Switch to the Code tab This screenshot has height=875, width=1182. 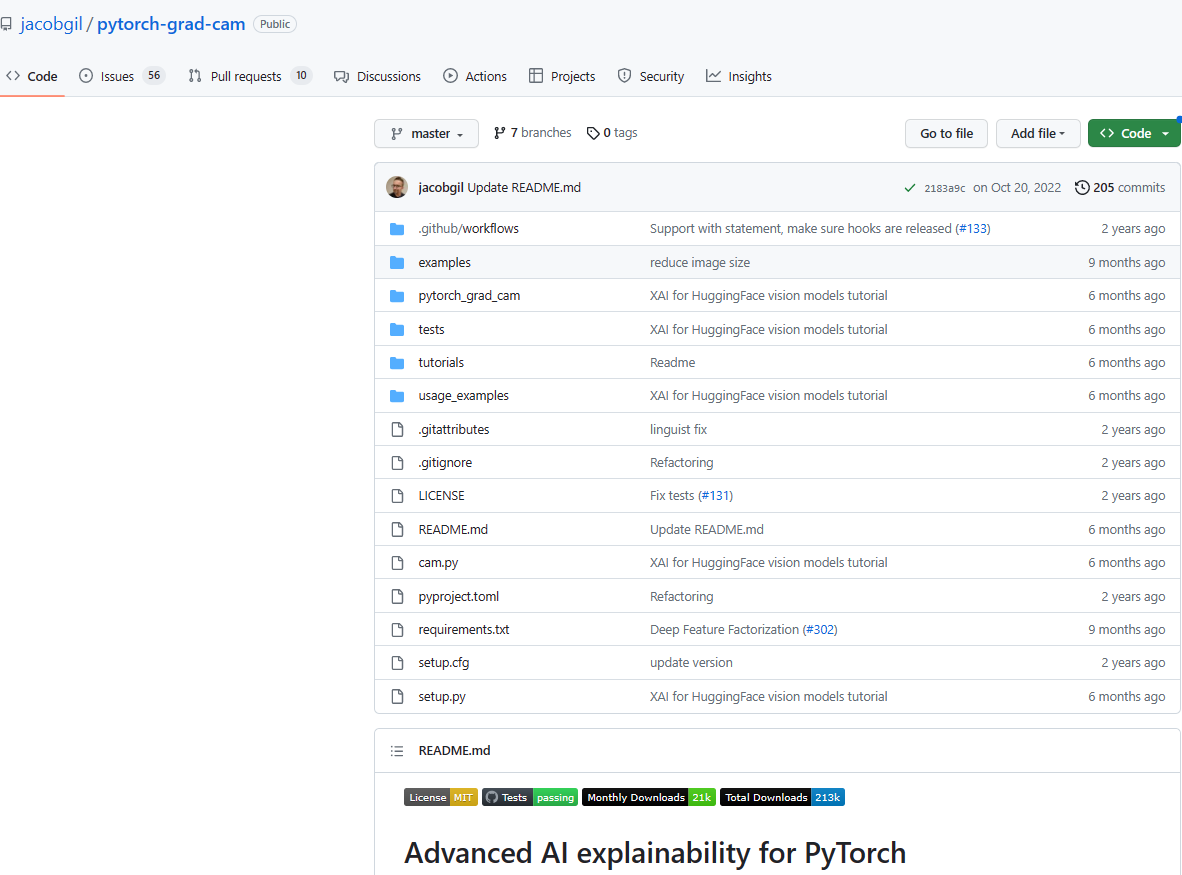point(32,76)
